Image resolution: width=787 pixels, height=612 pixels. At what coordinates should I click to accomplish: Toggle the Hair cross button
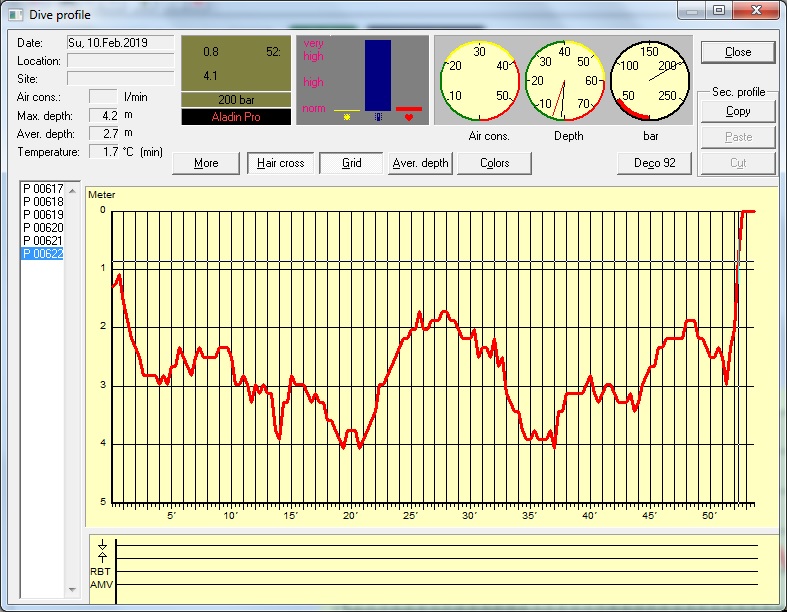coord(281,163)
